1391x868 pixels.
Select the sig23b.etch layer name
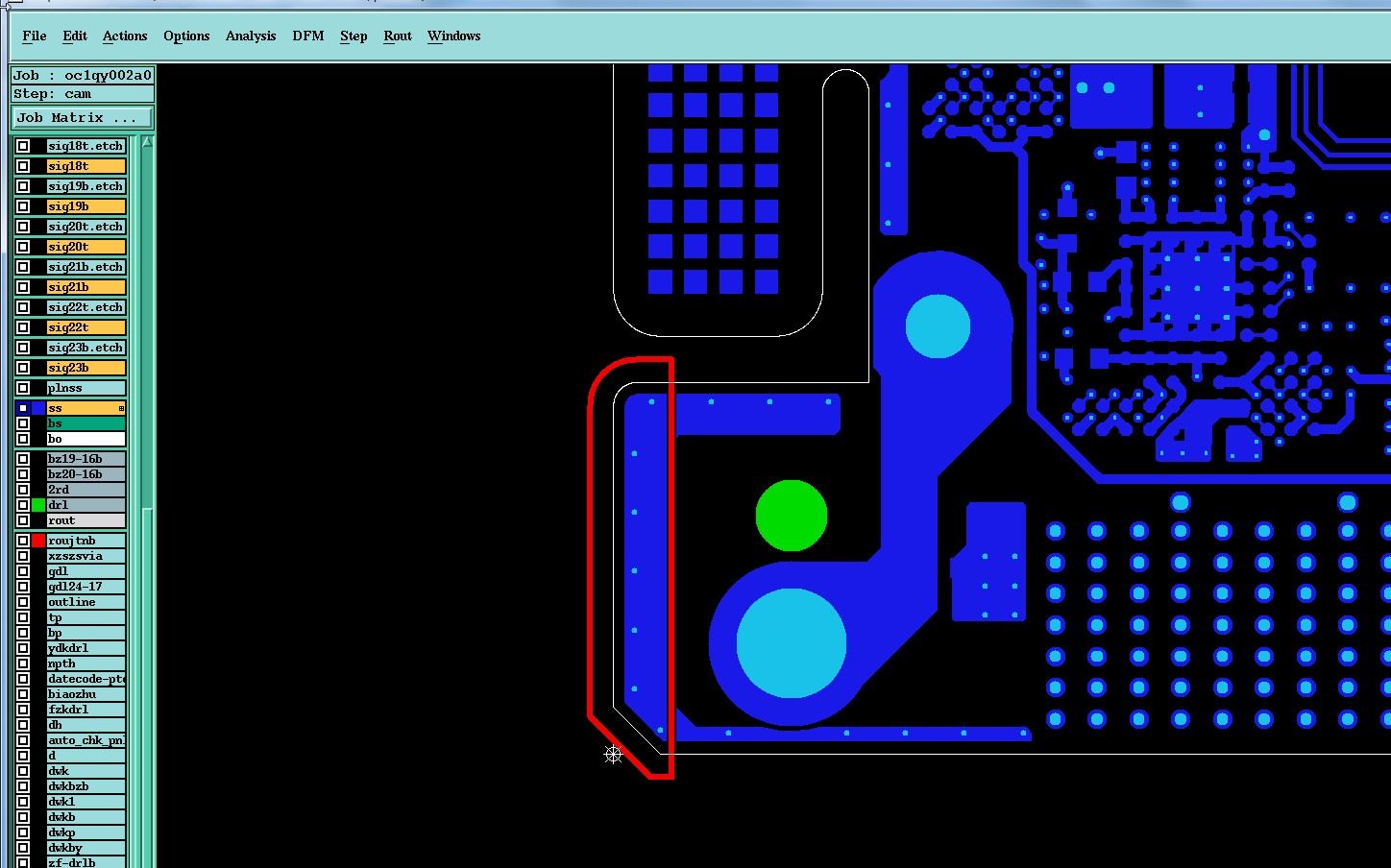85,348
